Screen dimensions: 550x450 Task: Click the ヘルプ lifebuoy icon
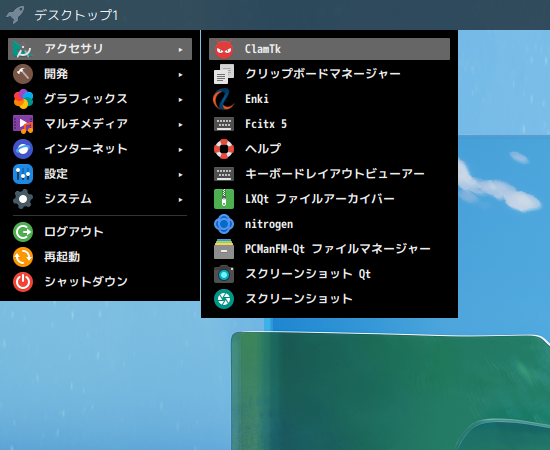224,149
